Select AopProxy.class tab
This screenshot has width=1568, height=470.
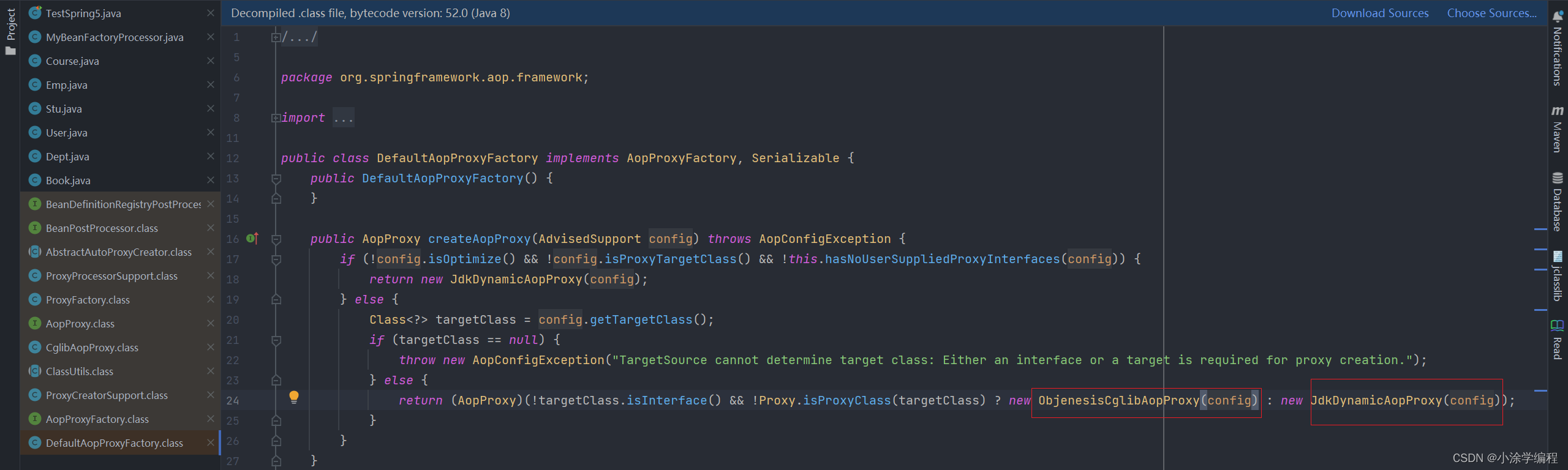pyautogui.click(x=80, y=323)
